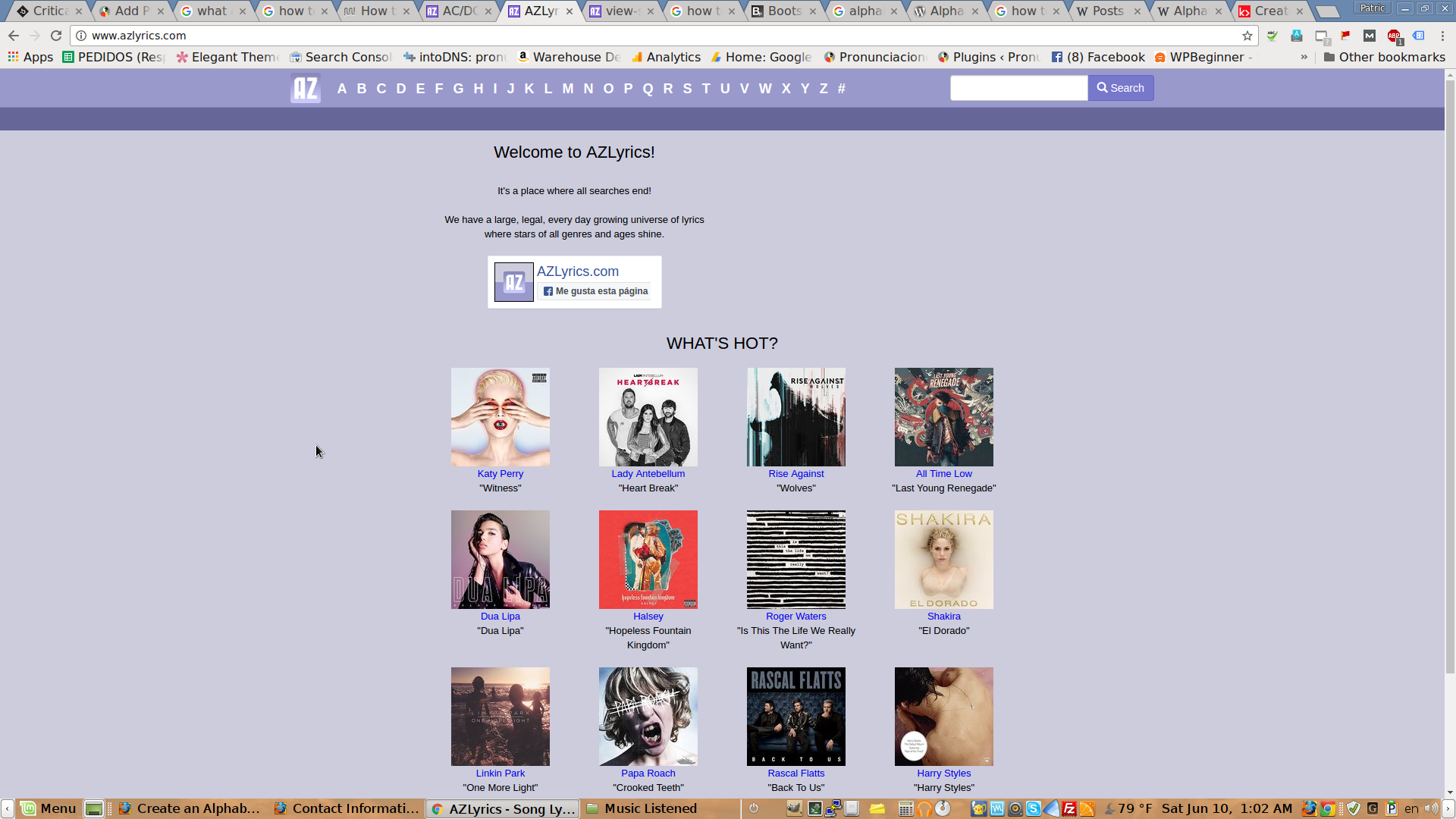The height and width of the screenshot is (819, 1456).
Task: Click the Harry Styles album artist link
Action: point(943,772)
